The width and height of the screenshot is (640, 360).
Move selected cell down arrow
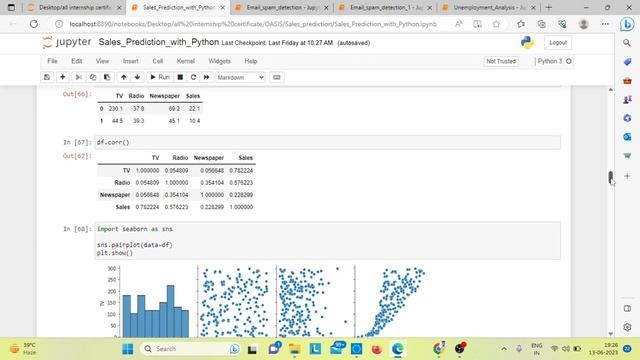137,77
